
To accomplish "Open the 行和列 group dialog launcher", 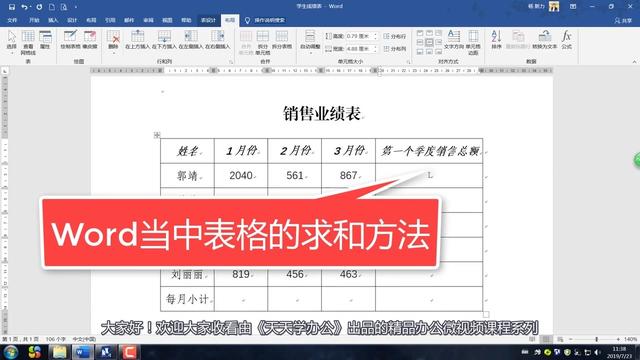I will click(x=231, y=62).
